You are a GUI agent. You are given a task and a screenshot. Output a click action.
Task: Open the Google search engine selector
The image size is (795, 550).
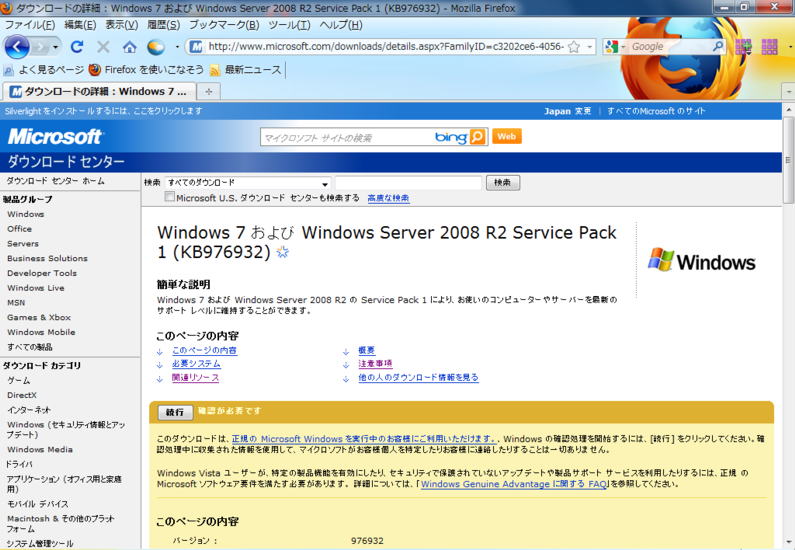tap(615, 47)
